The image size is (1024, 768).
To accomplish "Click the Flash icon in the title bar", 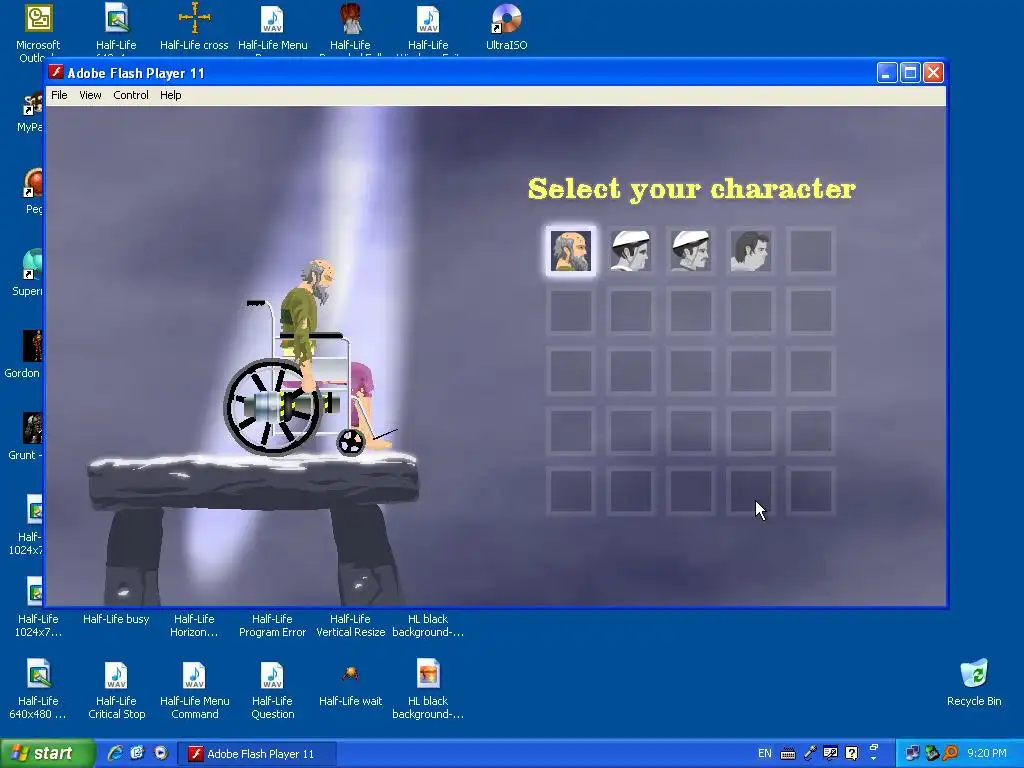I will pos(56,72).
